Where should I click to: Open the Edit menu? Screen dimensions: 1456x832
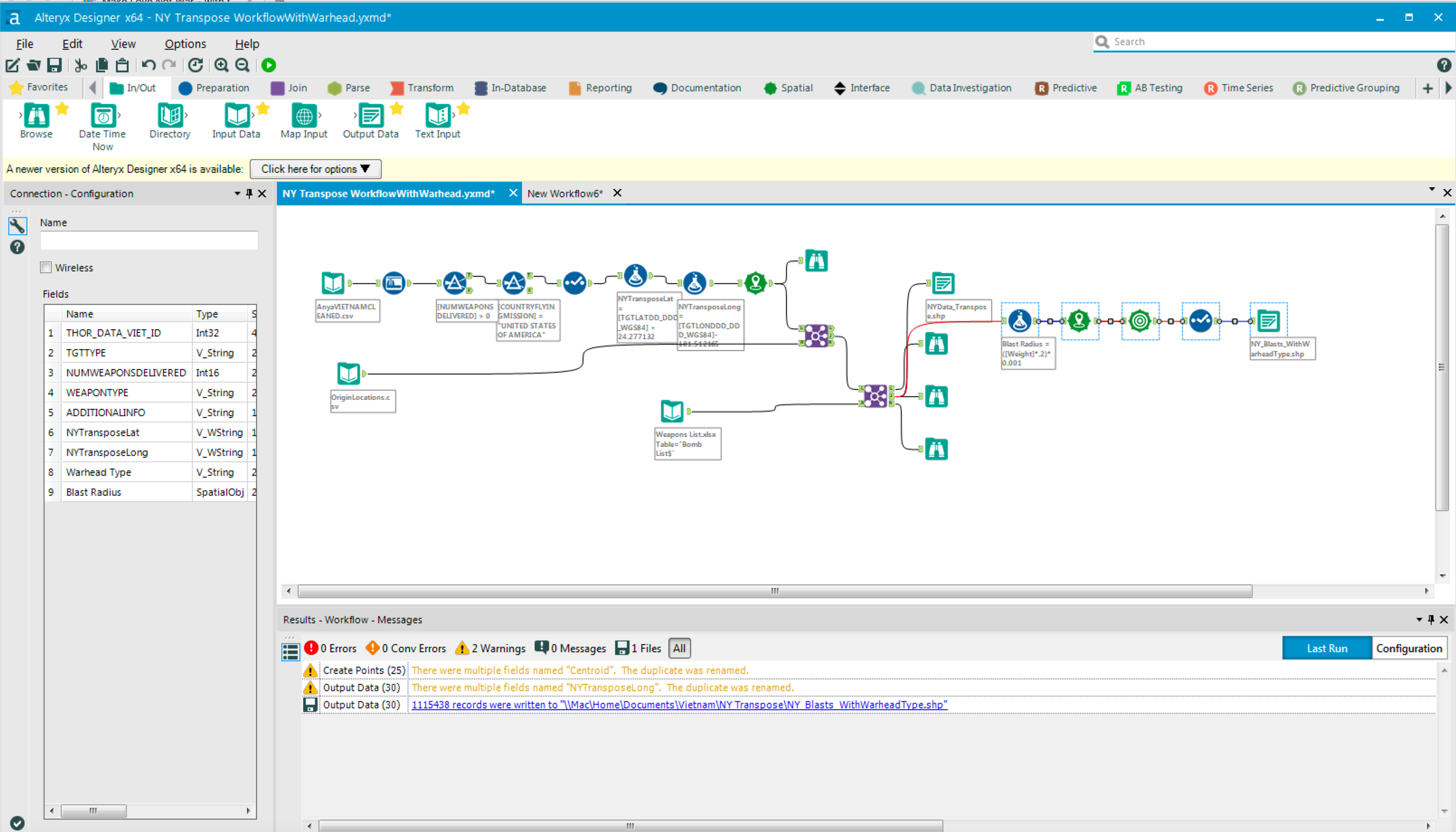click(x=72, y=44)
